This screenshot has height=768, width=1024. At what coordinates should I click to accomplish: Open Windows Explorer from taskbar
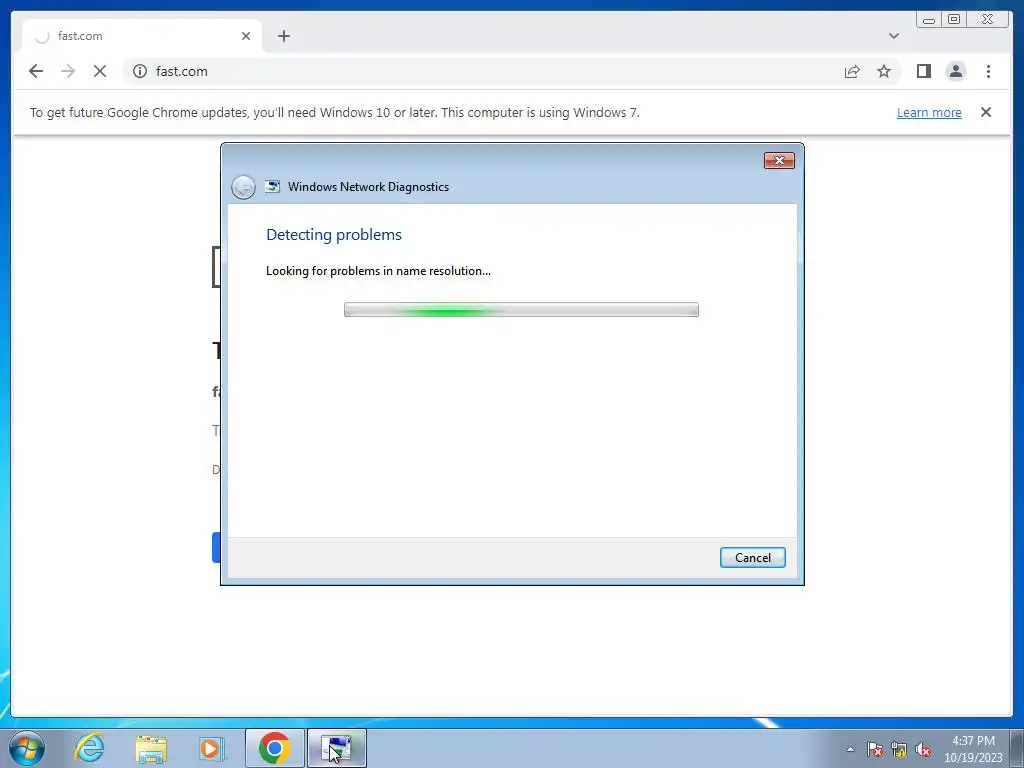(151, 748)
